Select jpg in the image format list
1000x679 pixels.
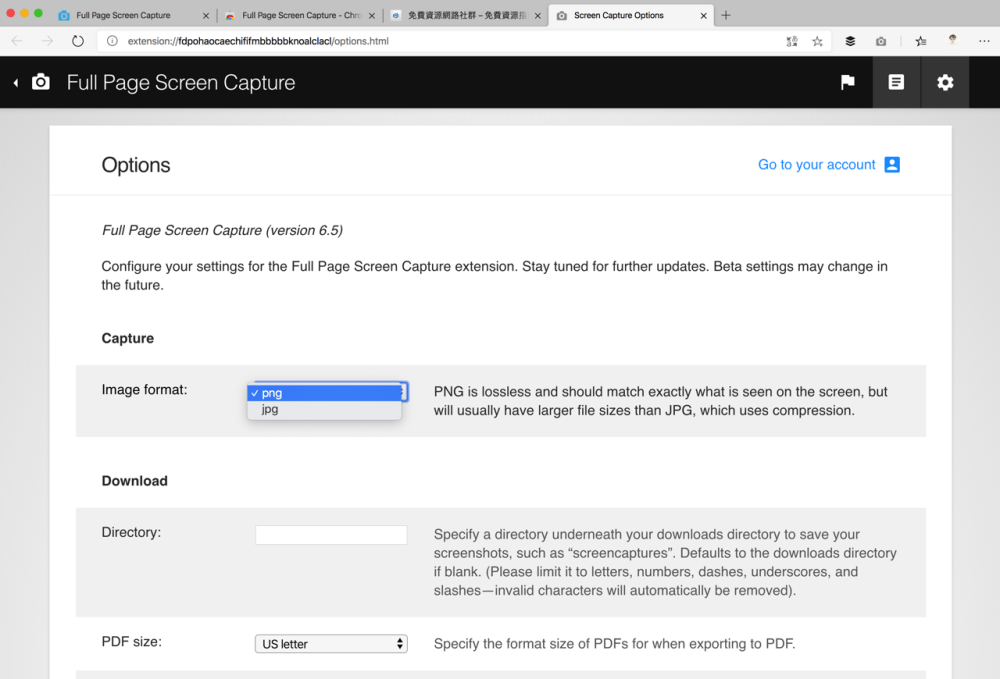[325, 409]
